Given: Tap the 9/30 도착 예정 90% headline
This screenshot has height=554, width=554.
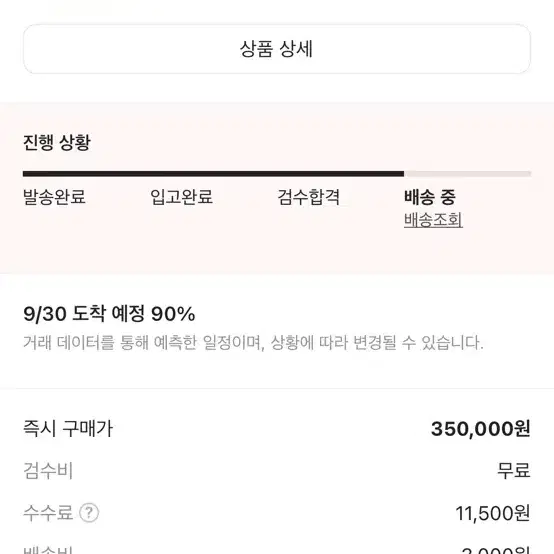Looking at the screenshot, I should [x=109, y=313].
